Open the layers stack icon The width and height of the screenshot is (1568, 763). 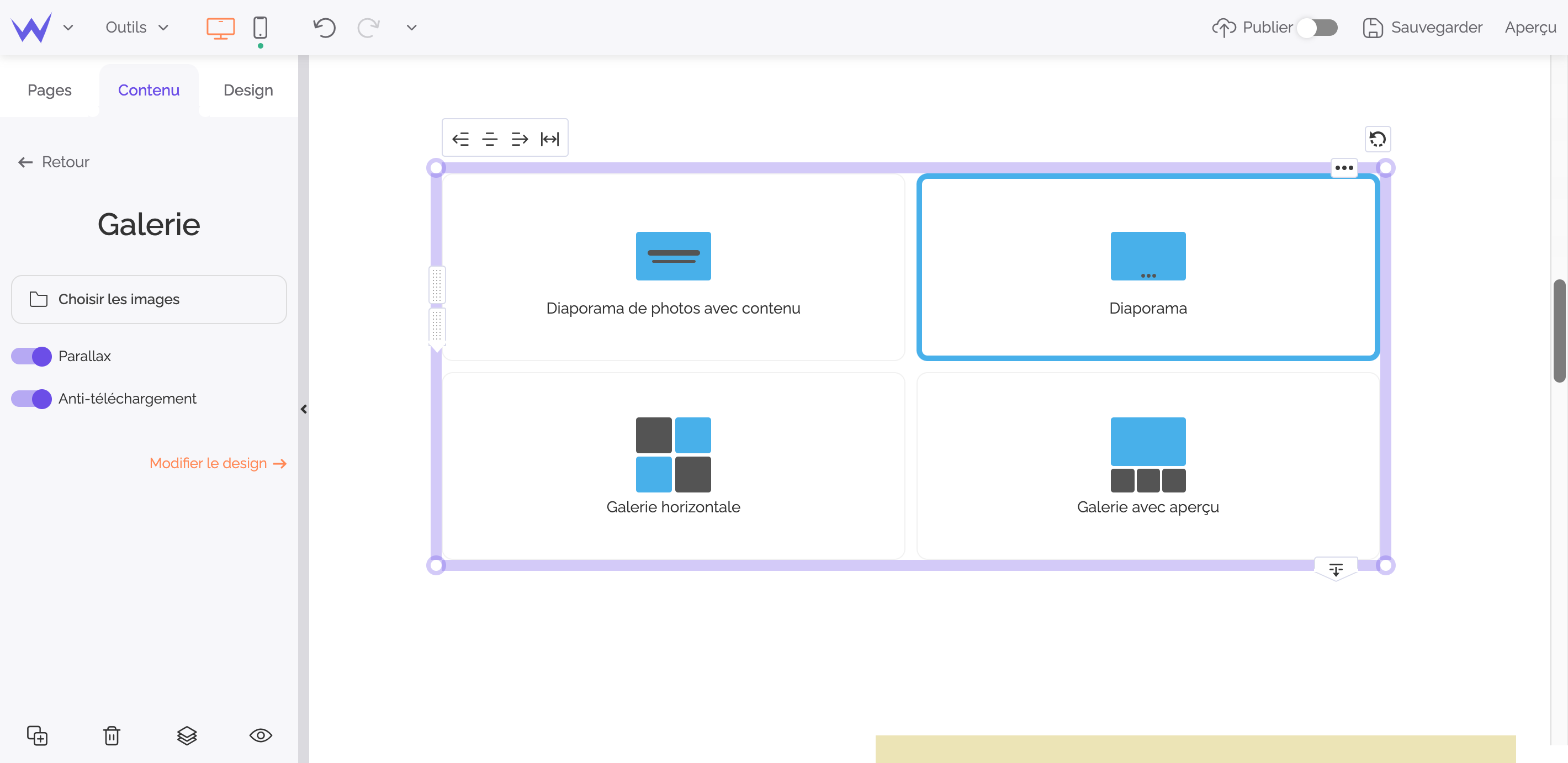click(187, 735)
